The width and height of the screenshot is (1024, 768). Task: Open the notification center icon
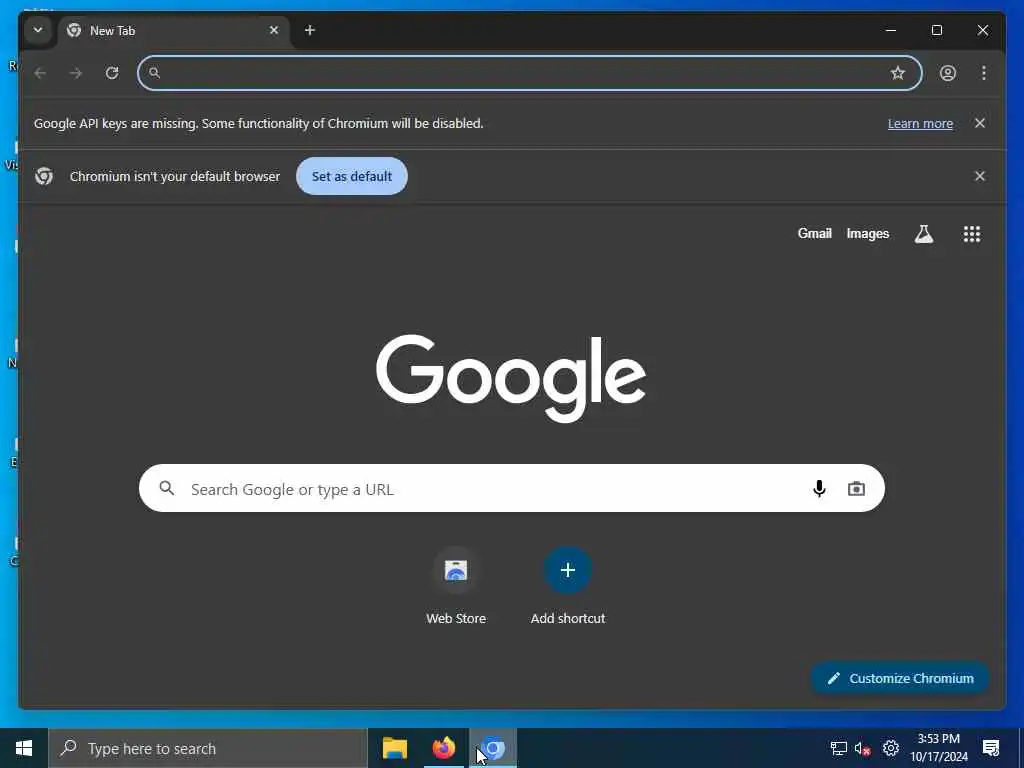(991, 748)
